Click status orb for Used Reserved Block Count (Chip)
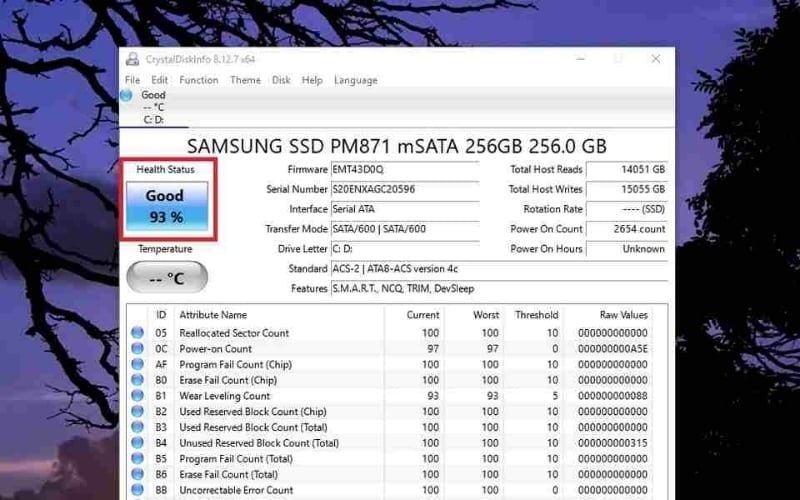800x500 pixels. (x=137, y=411)
